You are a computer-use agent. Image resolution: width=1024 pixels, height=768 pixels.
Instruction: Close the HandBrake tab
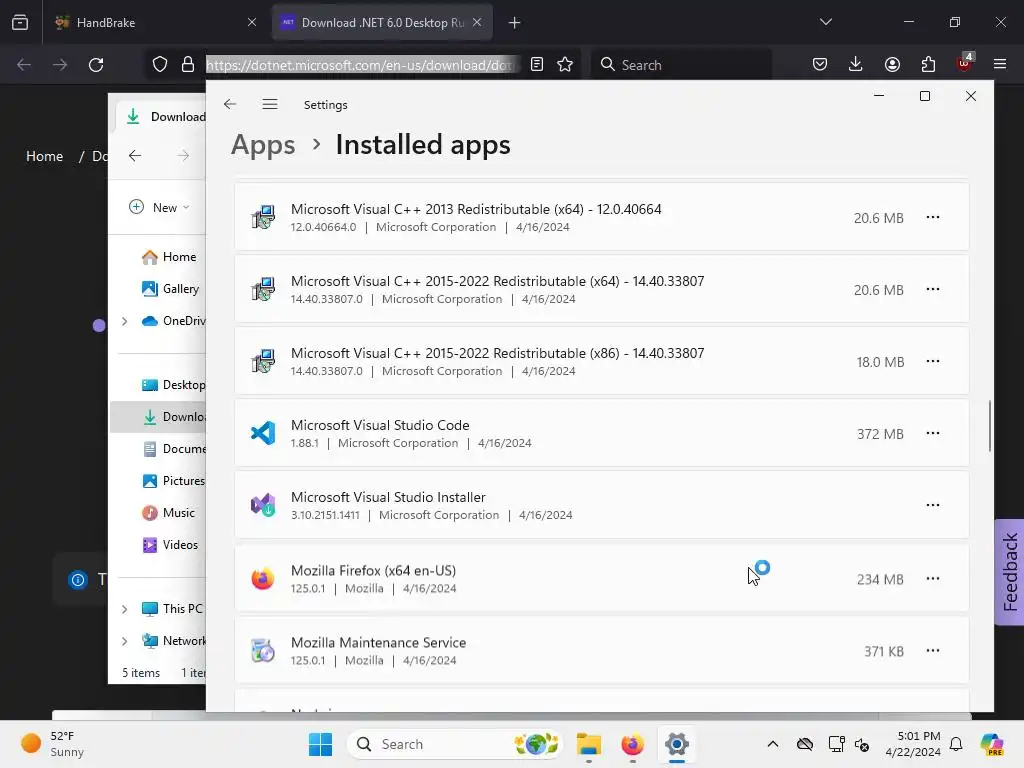click(x=251, y=22)
